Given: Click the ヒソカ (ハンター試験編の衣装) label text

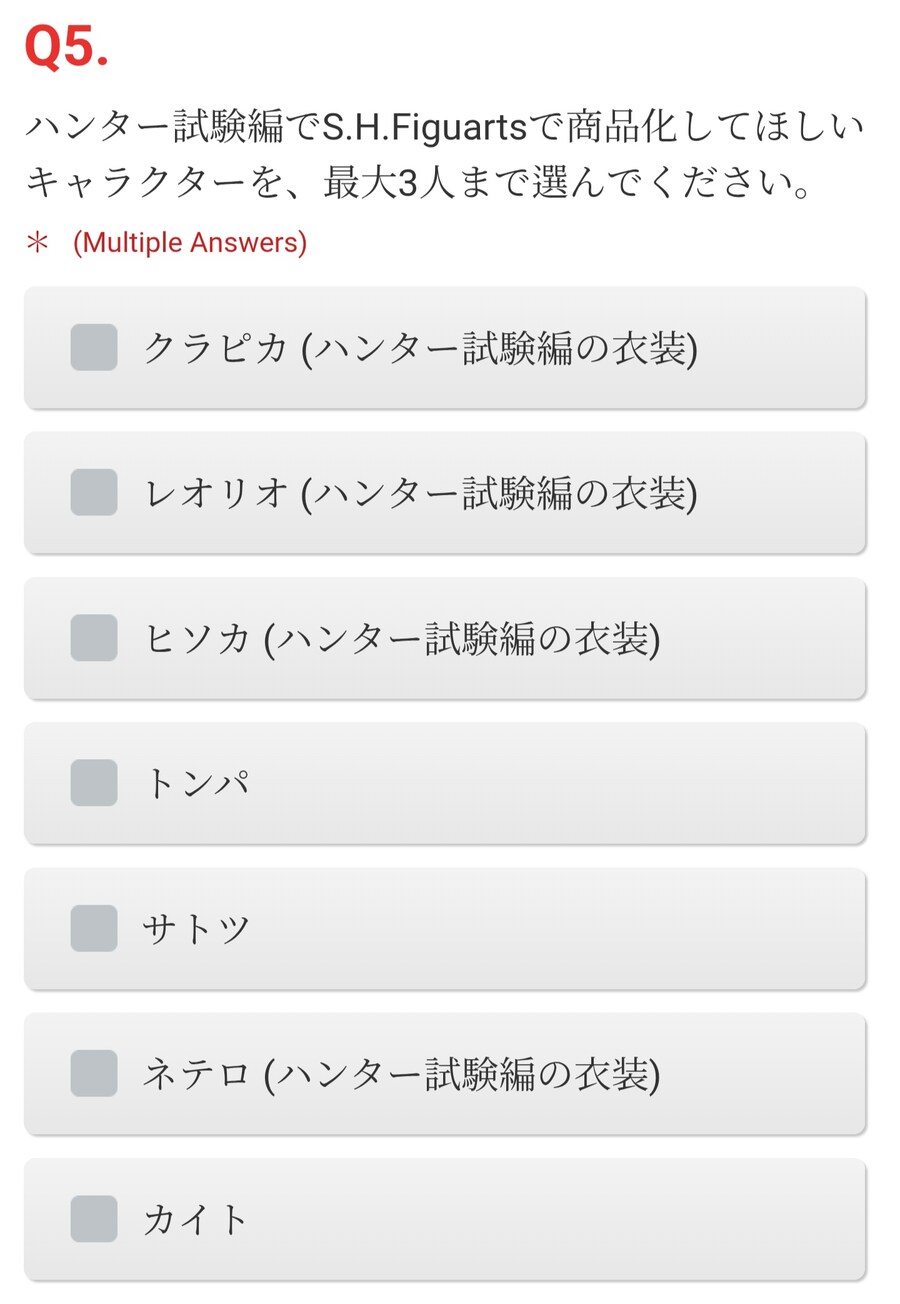Looking at the screenshot, I should (402, 639).
